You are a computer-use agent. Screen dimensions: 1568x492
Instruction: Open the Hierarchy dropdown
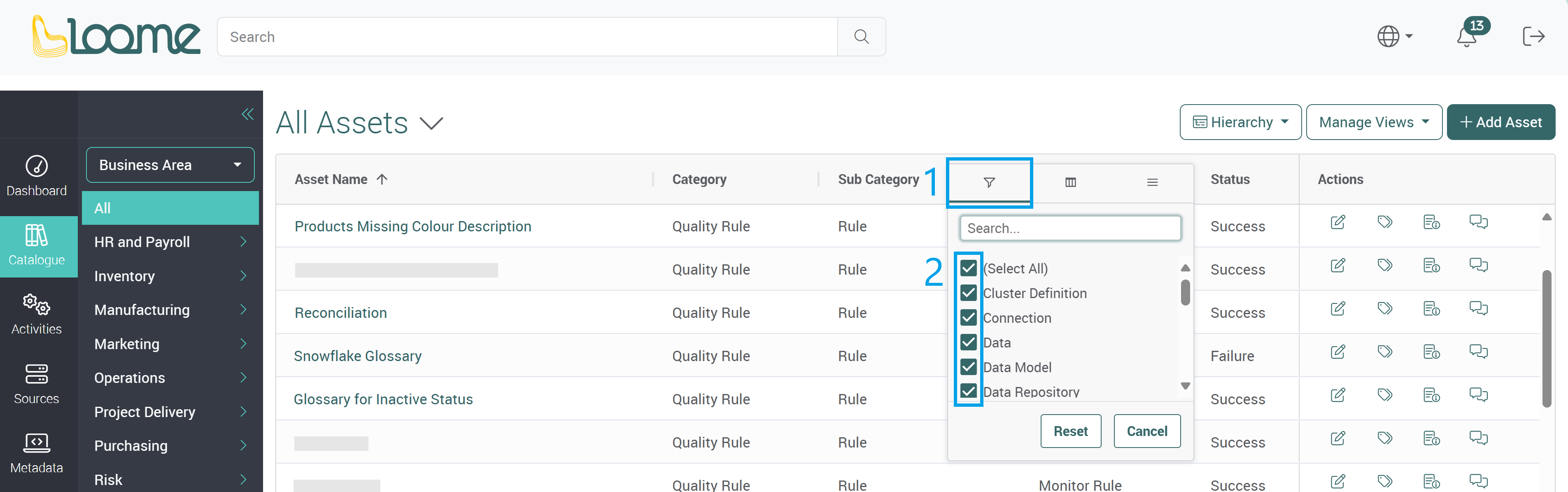1240,122
